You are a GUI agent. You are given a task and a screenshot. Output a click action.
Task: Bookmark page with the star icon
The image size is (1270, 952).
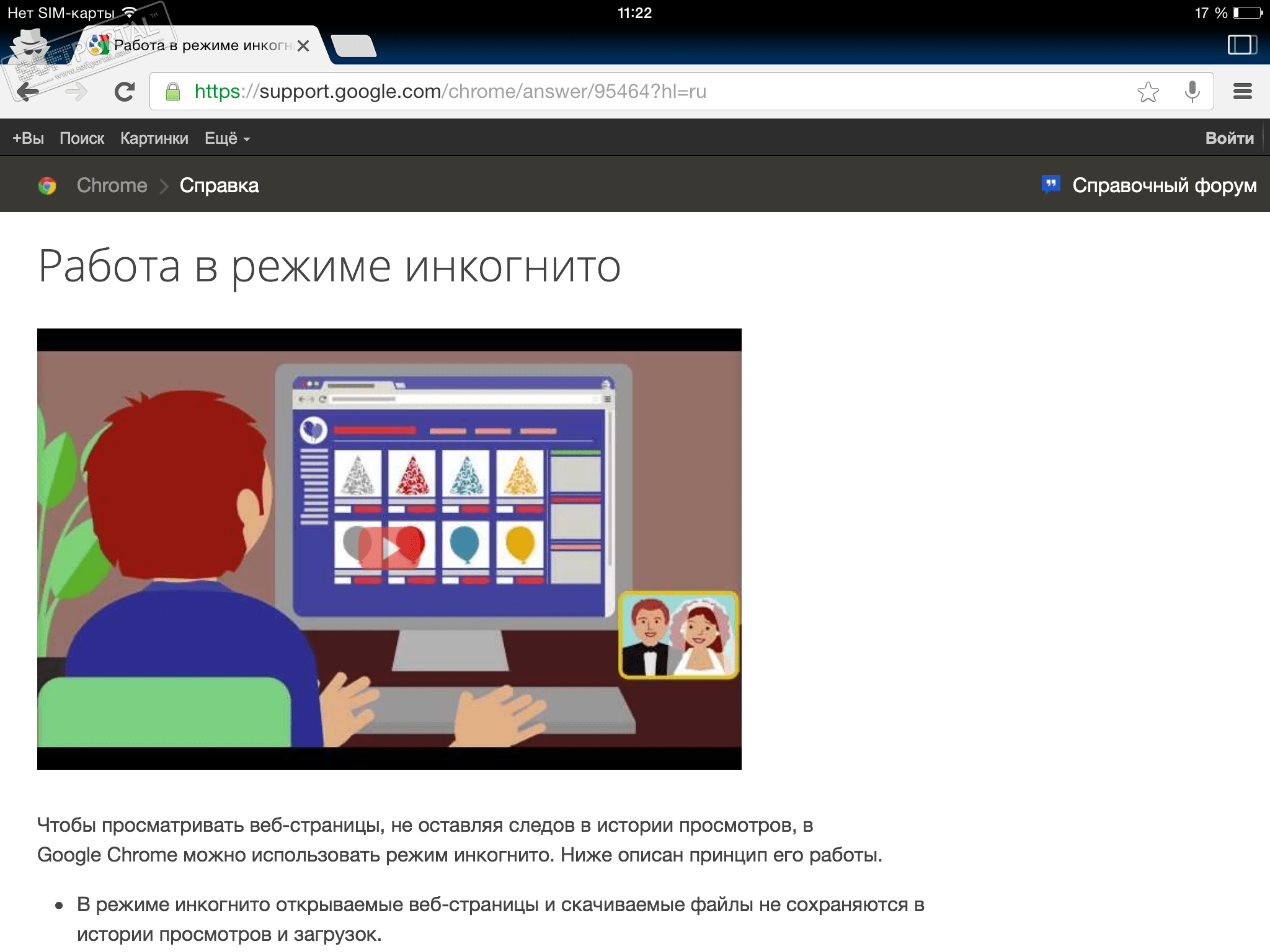1148,92
